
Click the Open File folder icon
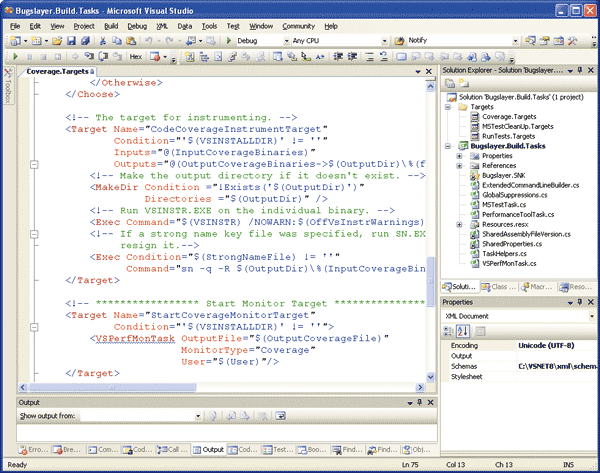[x=57, y=41]
